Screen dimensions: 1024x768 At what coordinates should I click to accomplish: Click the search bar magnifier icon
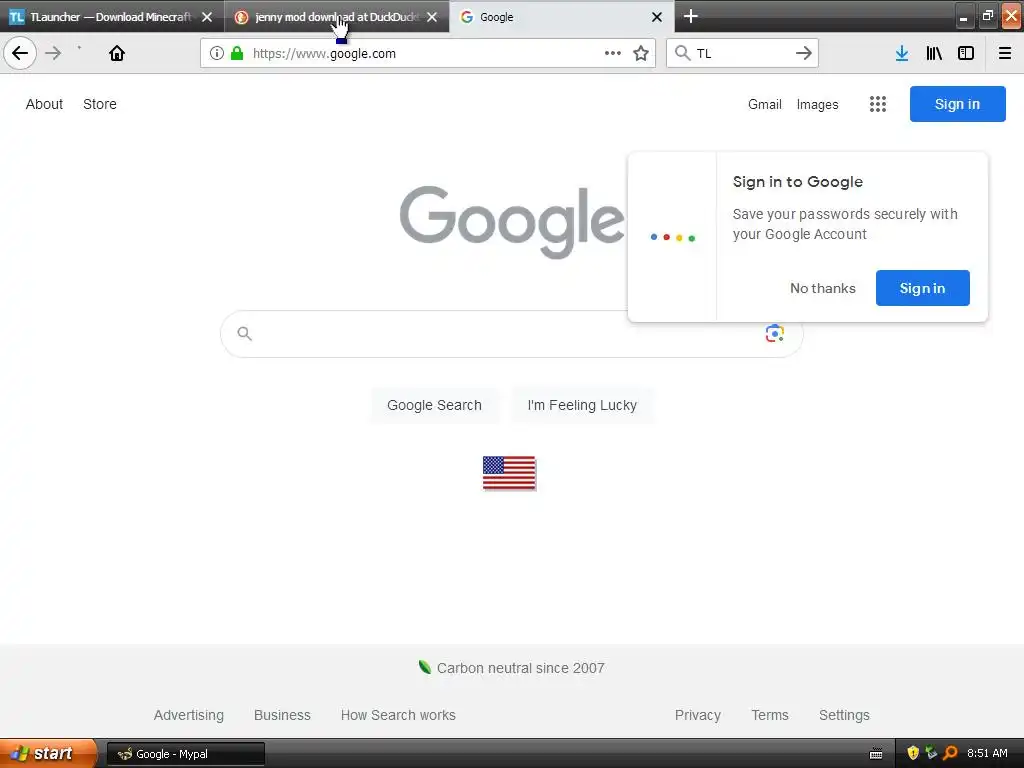pos(682,53)
